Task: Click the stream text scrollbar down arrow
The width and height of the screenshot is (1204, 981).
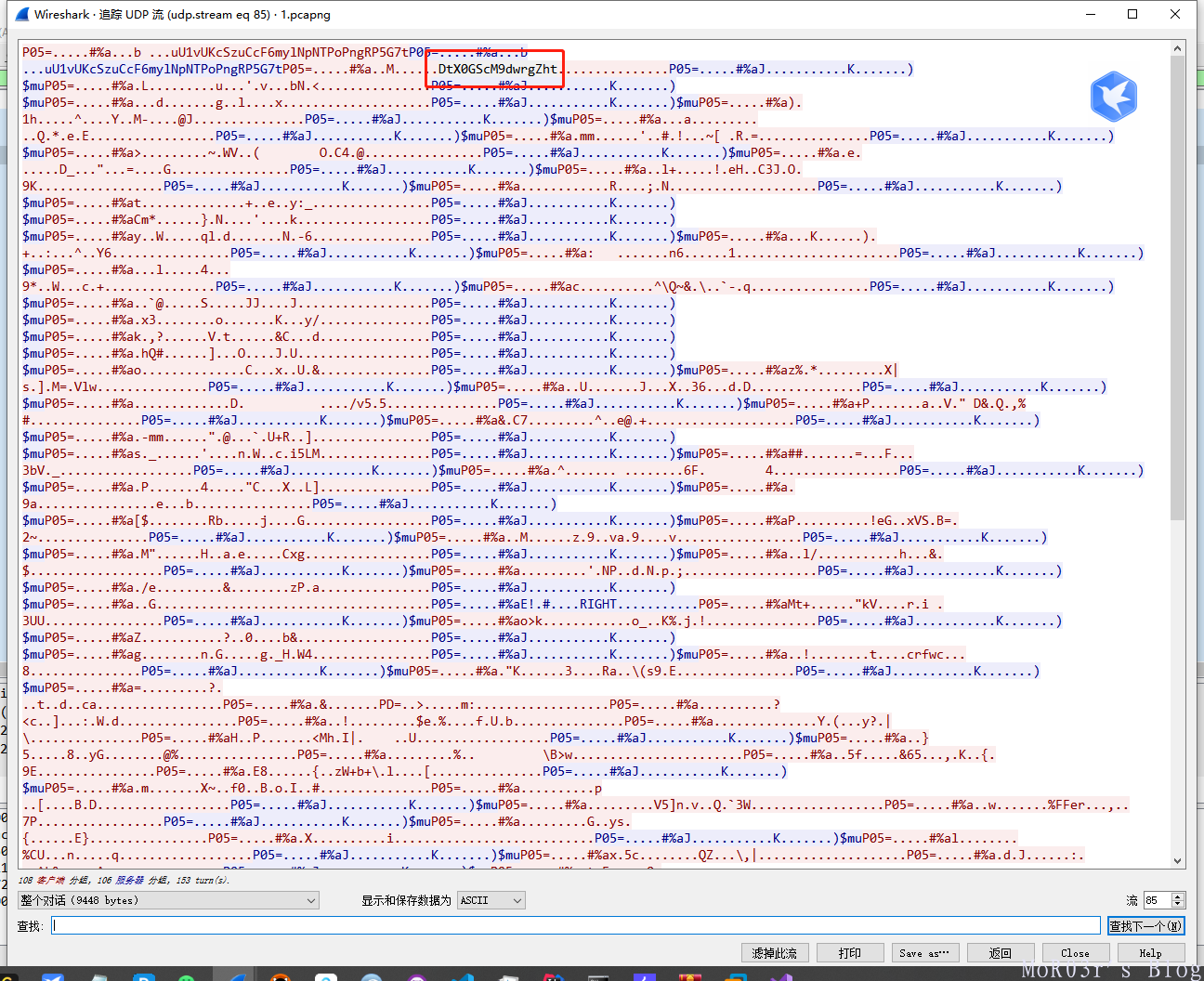Action: 1178,861
